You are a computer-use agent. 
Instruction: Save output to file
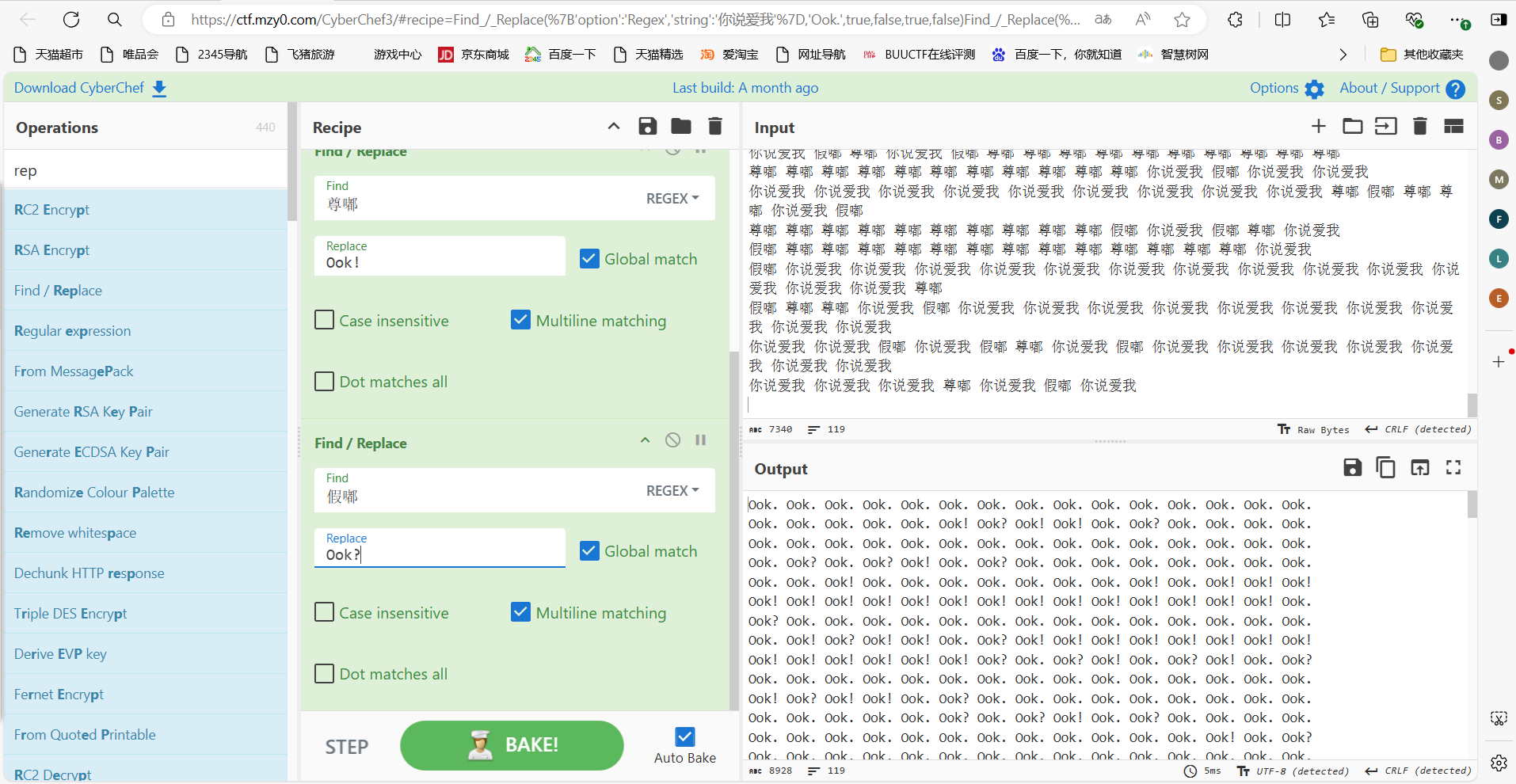pyautogui.click(x=1352, y=467)
